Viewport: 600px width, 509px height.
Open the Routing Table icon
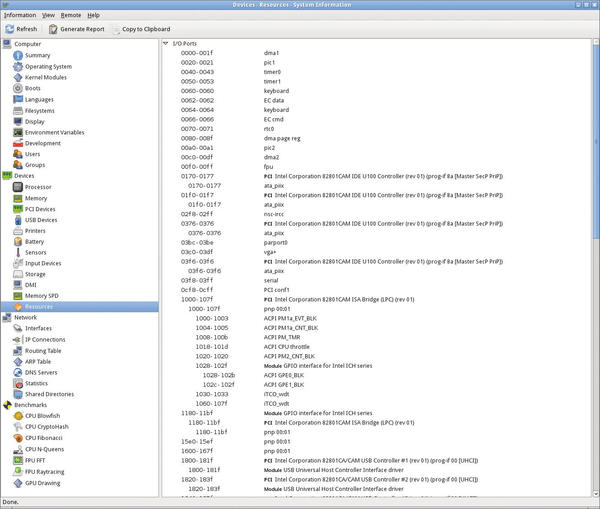pyautogui.click(x=18, y=351)
